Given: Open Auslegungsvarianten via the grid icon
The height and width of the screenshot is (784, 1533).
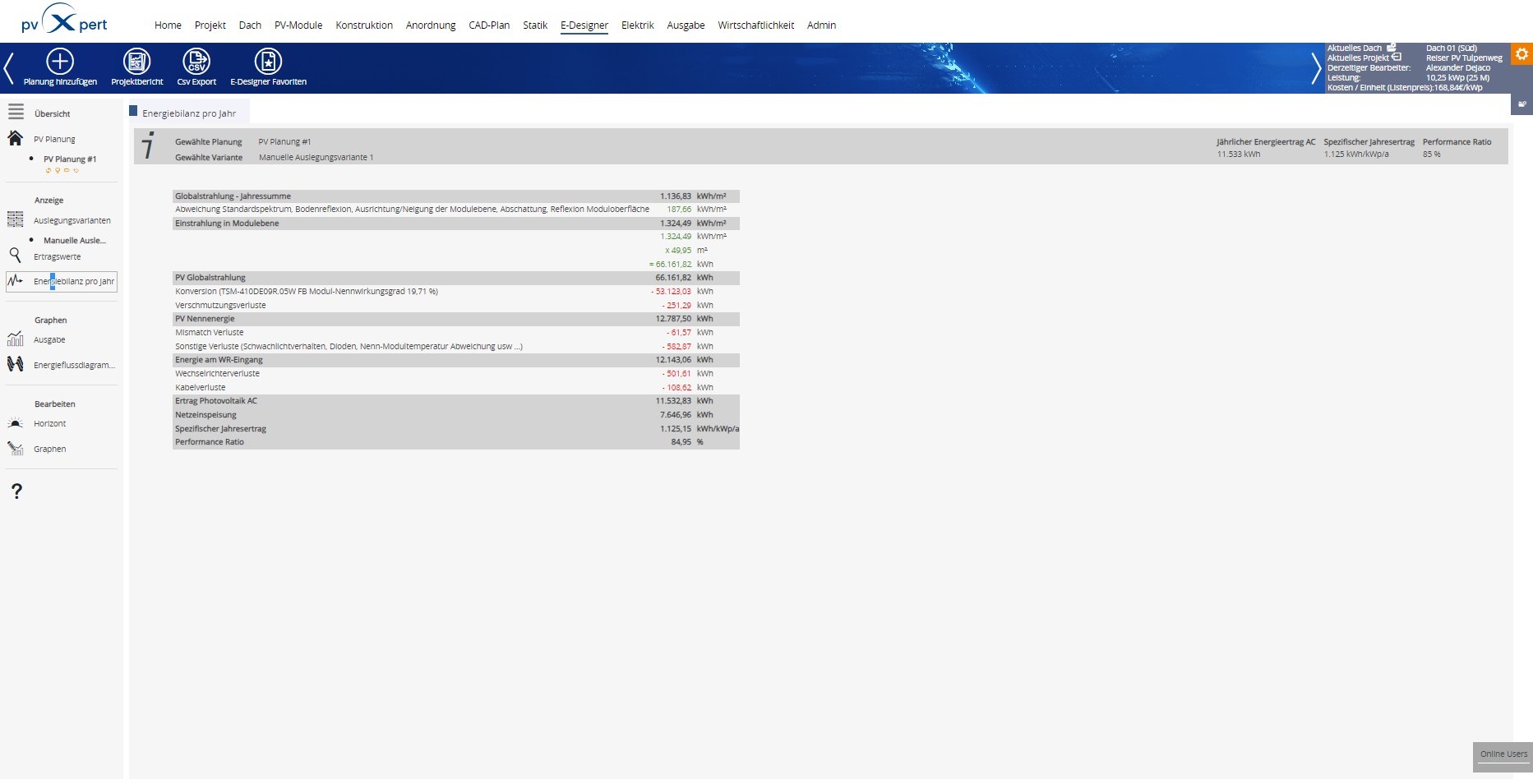Looking at the screenshot, I should (x=15, y=219).
